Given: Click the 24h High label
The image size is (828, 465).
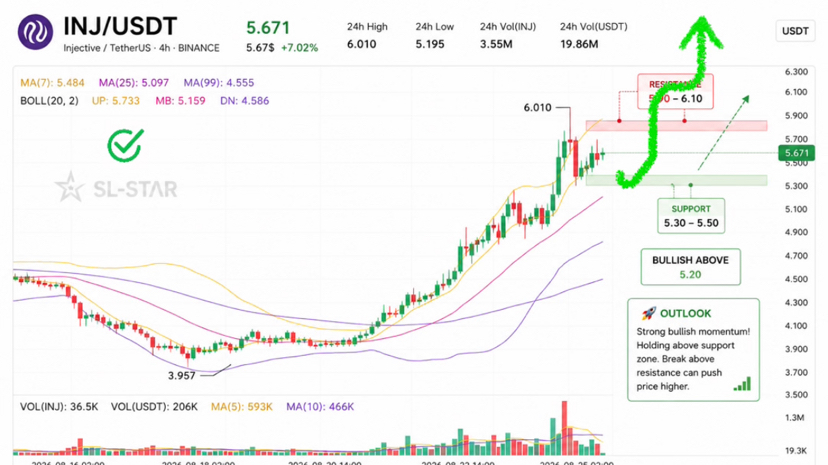Looking at the screenshot, I should (x=367, y=26).
